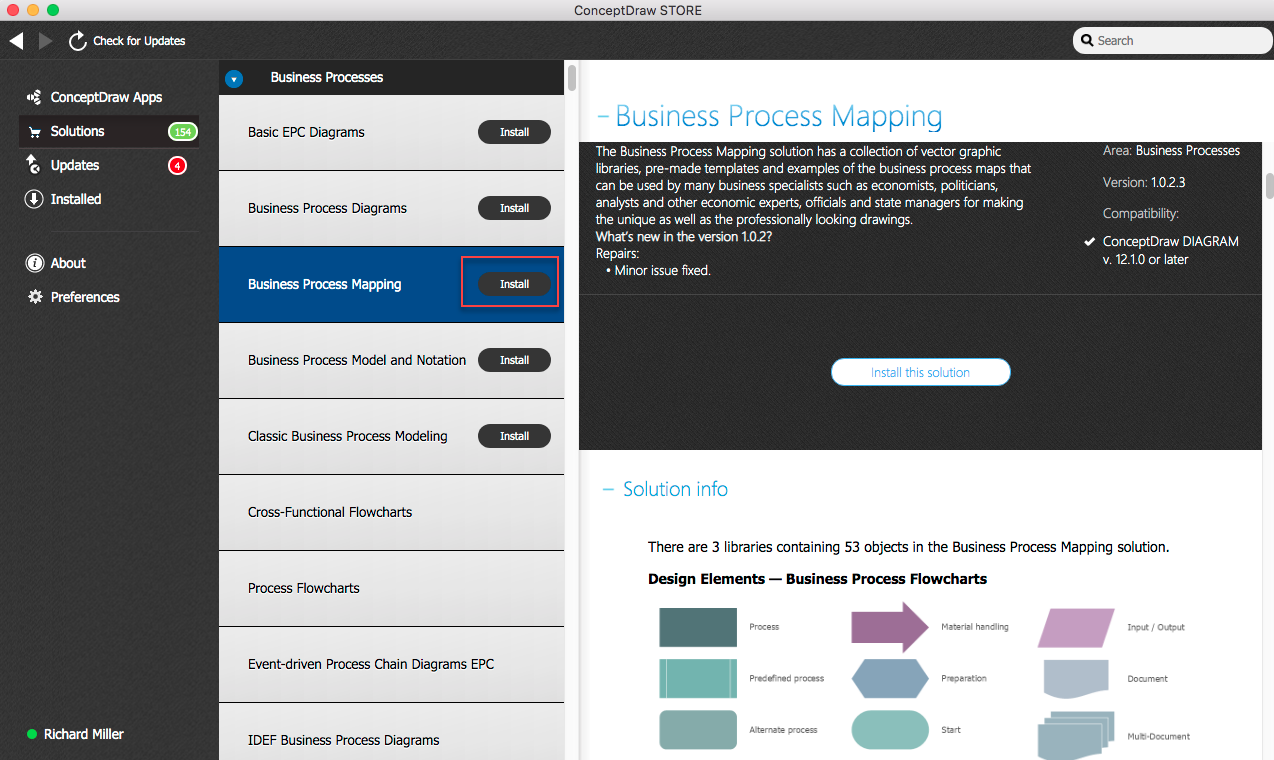The image size is (1274, 760).
Task: Click the Version: 1.0.2.3 text
Action: (x=1146, y=183)
